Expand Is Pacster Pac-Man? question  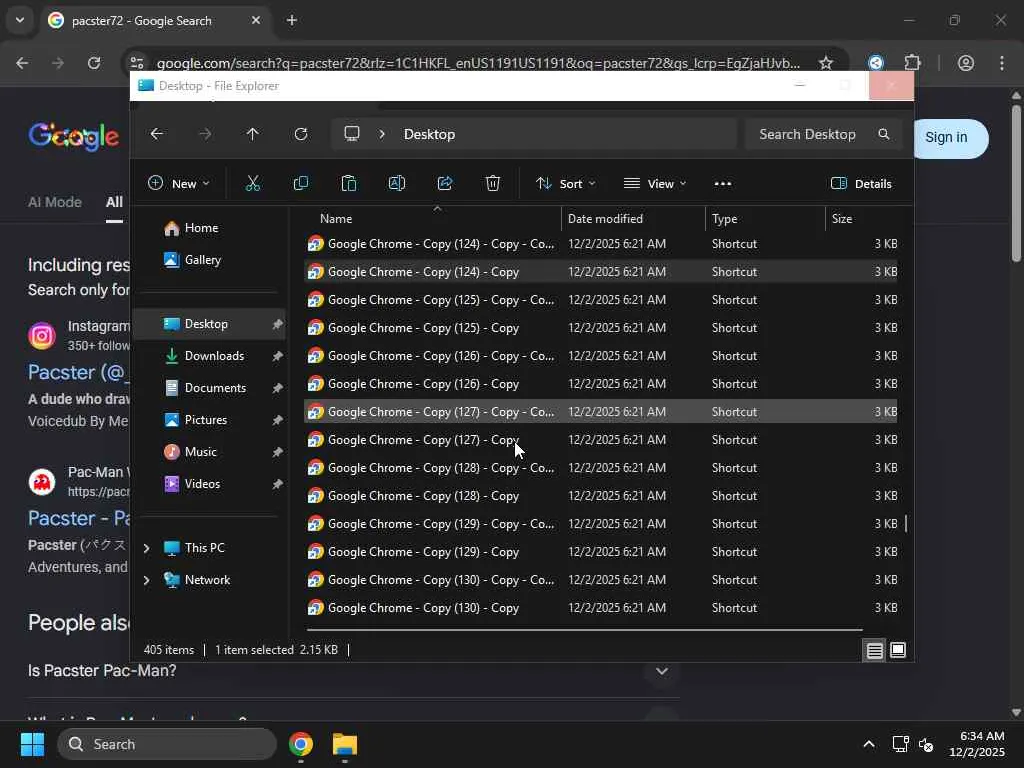pos(662,671)
